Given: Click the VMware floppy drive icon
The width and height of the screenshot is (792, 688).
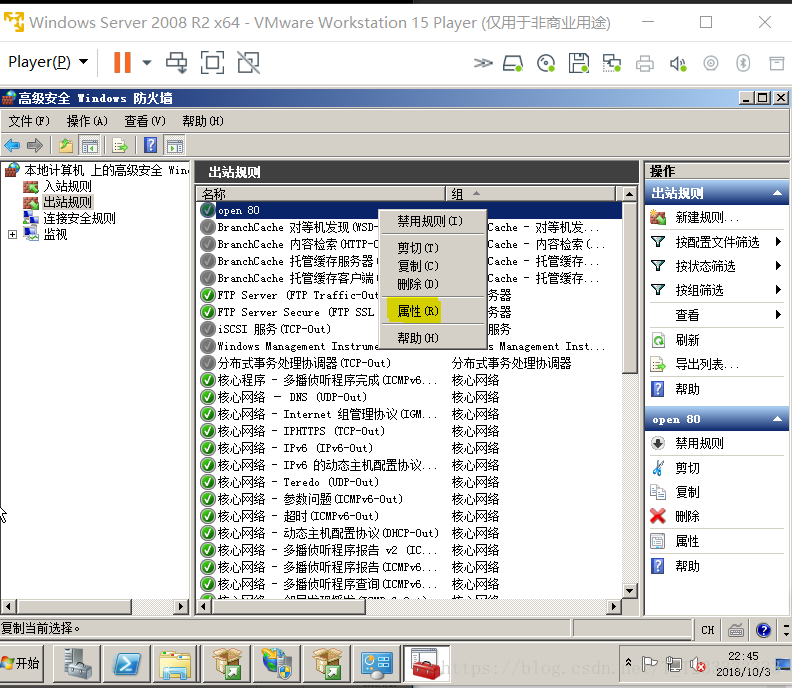Looking at the screenshot, I should (x=579, y=63).
